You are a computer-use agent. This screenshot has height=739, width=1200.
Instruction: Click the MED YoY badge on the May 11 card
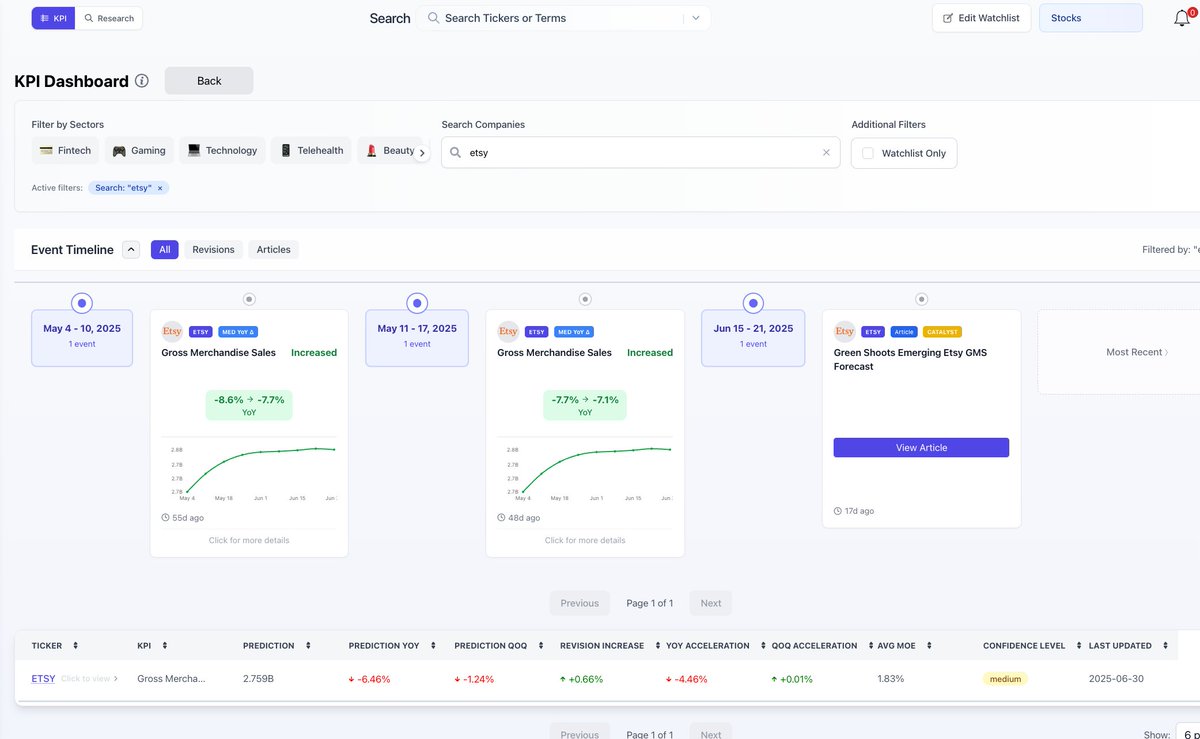(574, 331)
